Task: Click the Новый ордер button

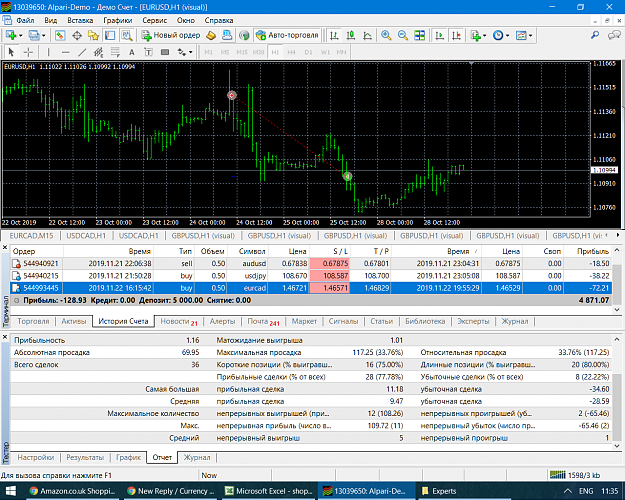Action: click(x=171, y=35)
